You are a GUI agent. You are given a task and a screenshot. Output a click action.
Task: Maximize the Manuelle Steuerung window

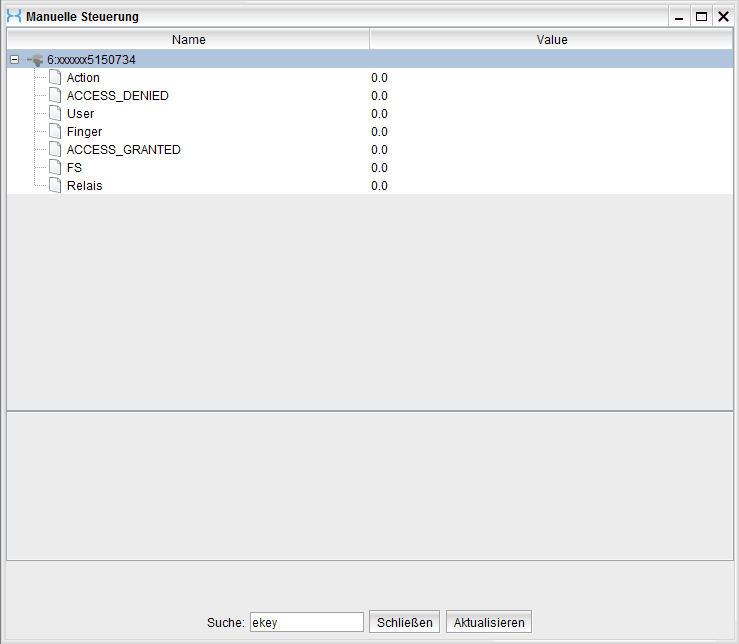[x=701, y=17]
